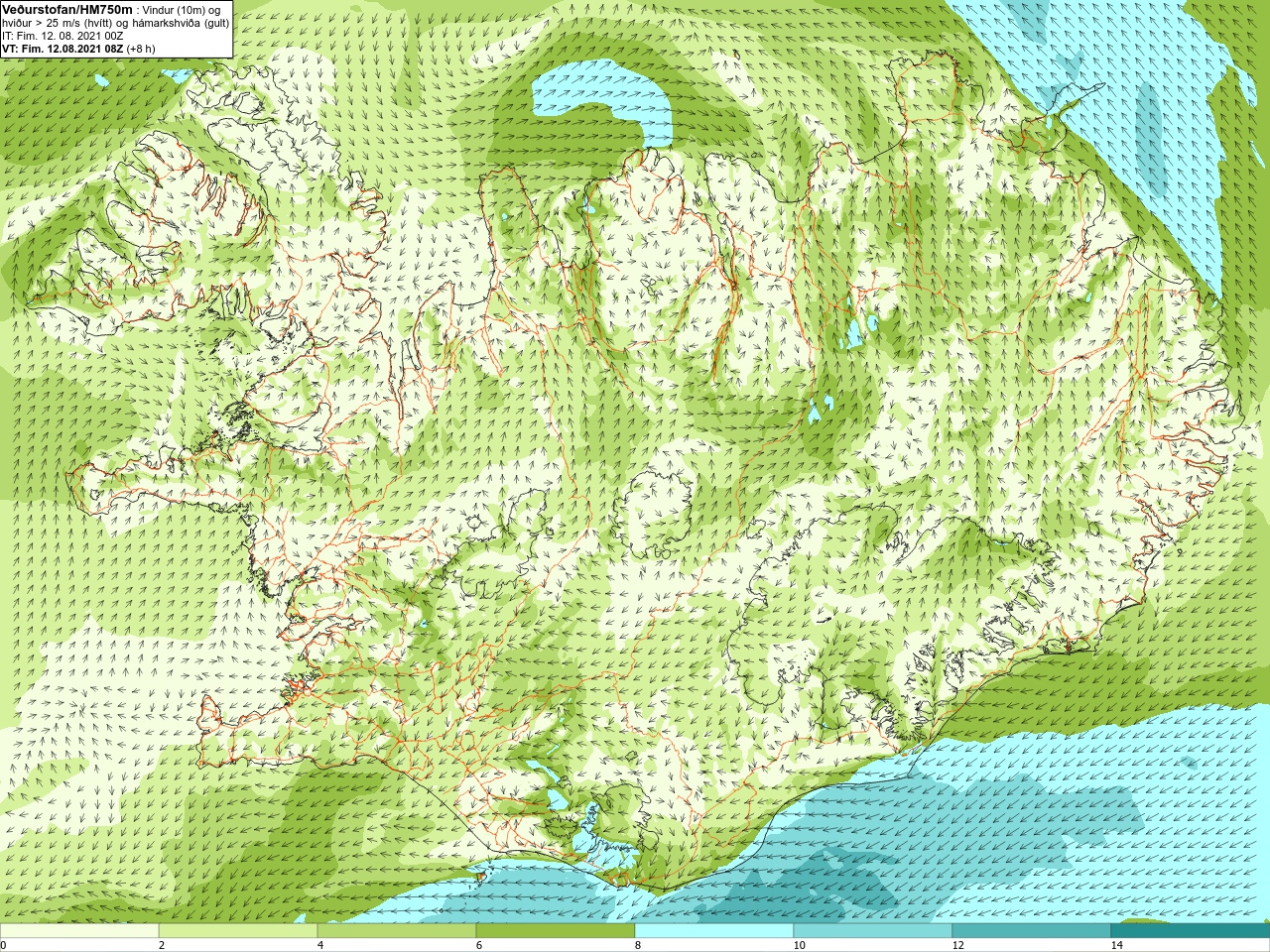
Task: Select the olive green 6–8 m/s scale swatch
Action: click(556, 931)
